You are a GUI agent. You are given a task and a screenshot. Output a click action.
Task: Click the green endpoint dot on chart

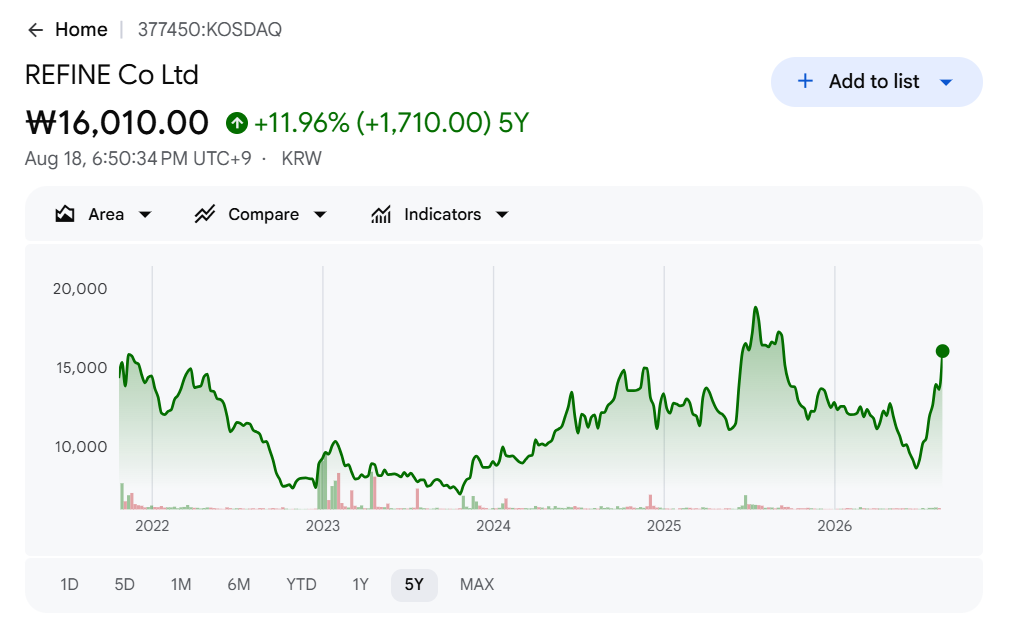pyautogui.click(x=942, y=351)
